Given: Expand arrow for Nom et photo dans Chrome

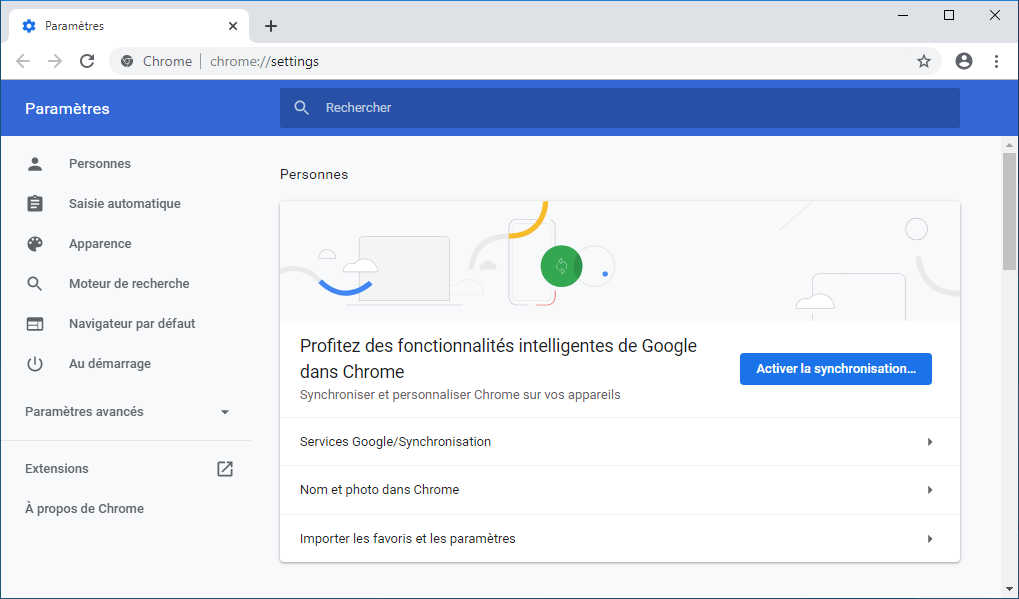Looking at the screenshot, I should [930, 490].
